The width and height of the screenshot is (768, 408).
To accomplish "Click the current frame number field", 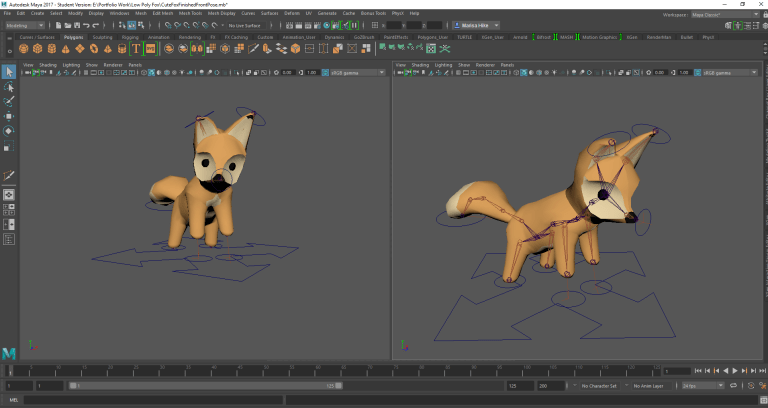I will 677,371.
